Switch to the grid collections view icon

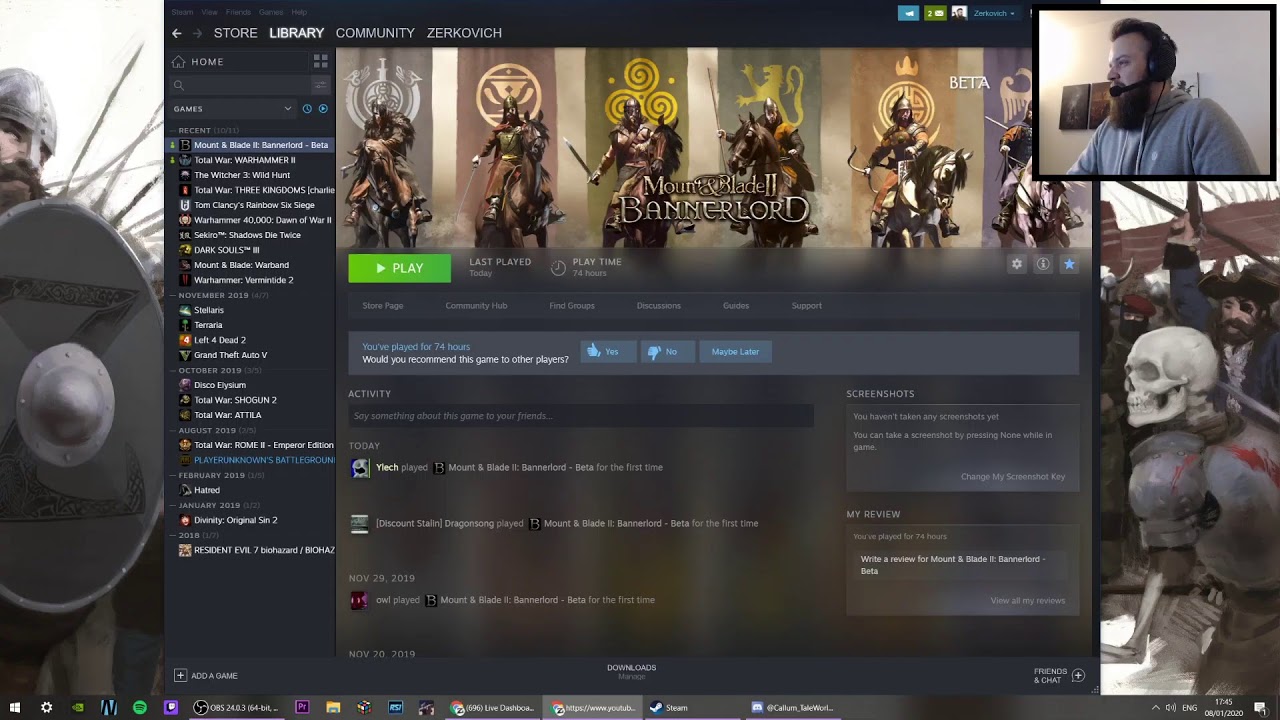(321, 61)
